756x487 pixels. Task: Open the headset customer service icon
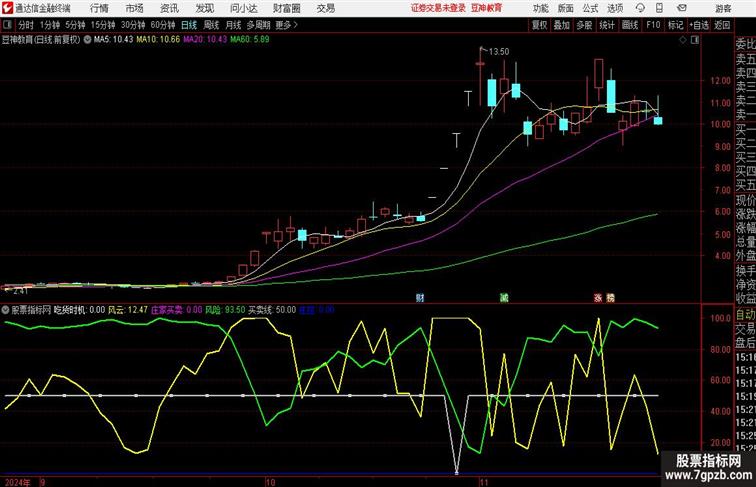tap(640, 8)
